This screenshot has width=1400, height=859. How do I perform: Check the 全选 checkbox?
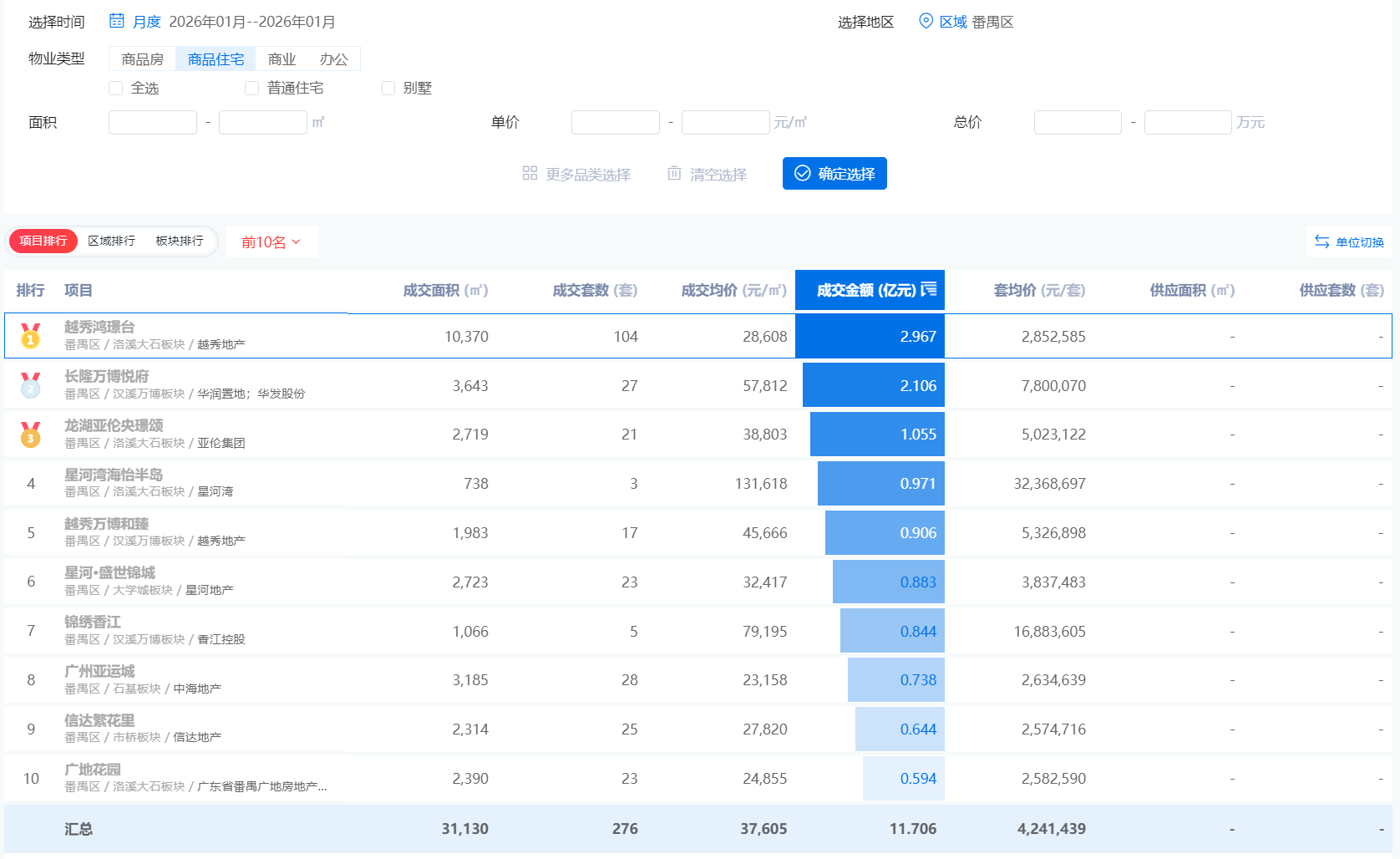116,88
